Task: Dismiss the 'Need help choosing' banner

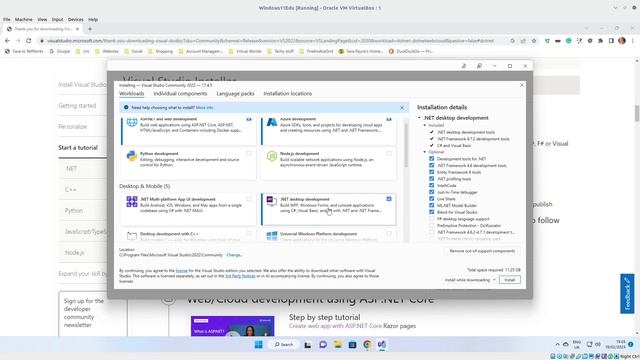Action: 402,108
